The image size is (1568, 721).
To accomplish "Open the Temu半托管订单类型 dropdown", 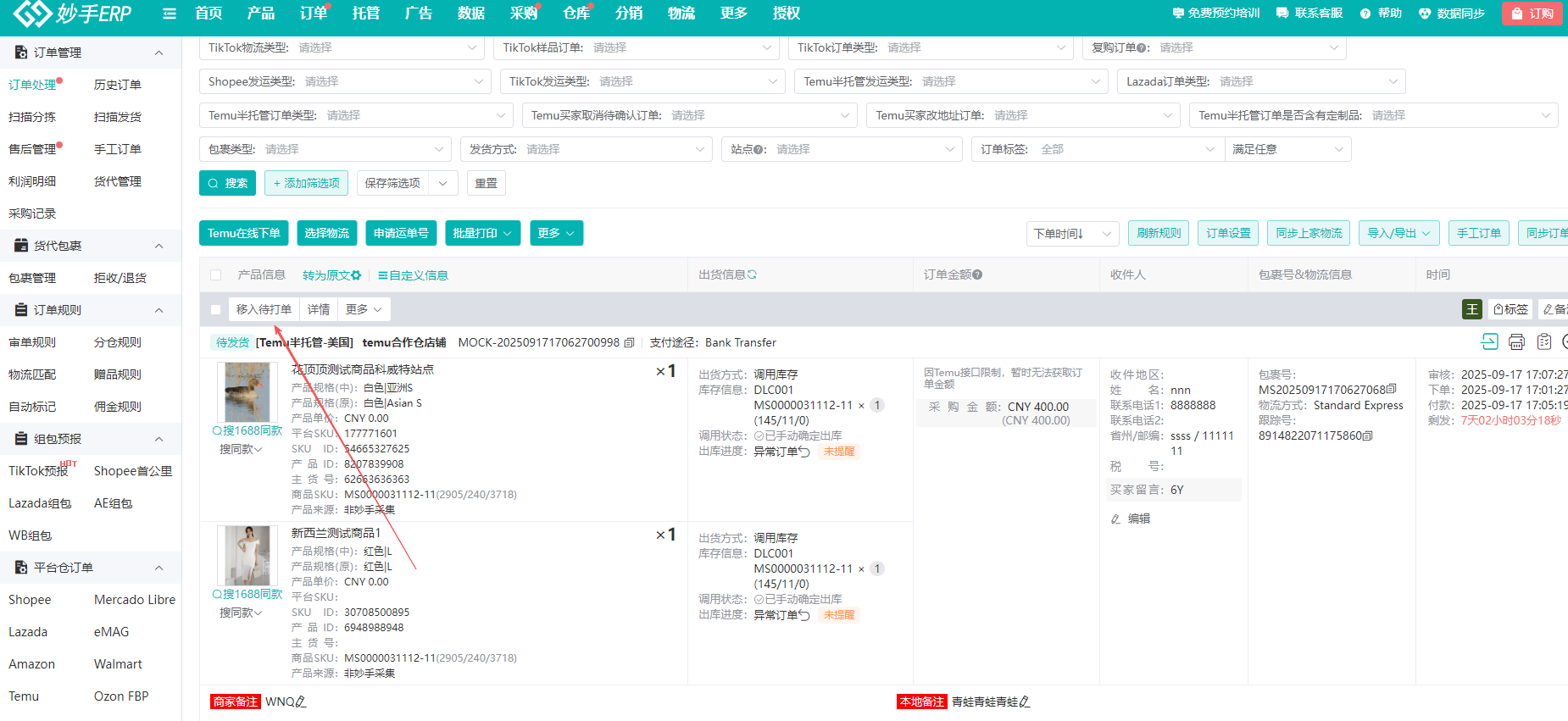I will [356, 115].
